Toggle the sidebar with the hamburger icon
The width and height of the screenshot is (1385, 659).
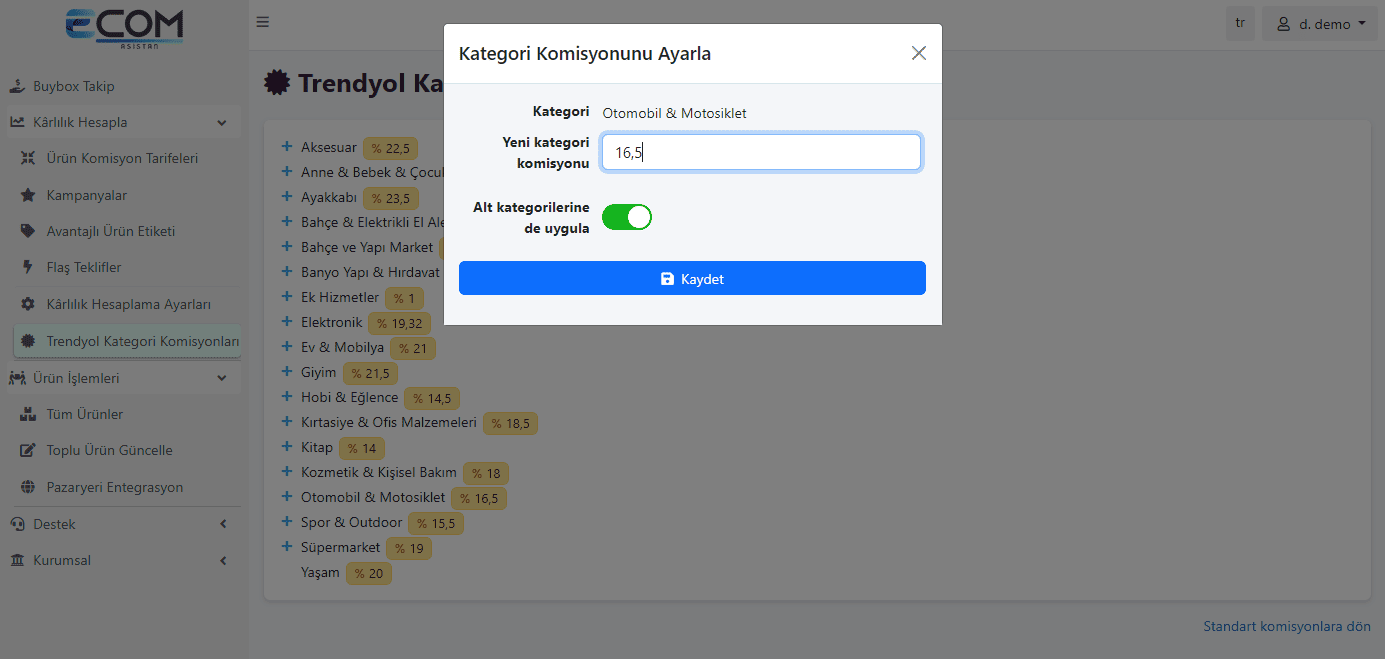pyautogui.click(x=263, y=22)
